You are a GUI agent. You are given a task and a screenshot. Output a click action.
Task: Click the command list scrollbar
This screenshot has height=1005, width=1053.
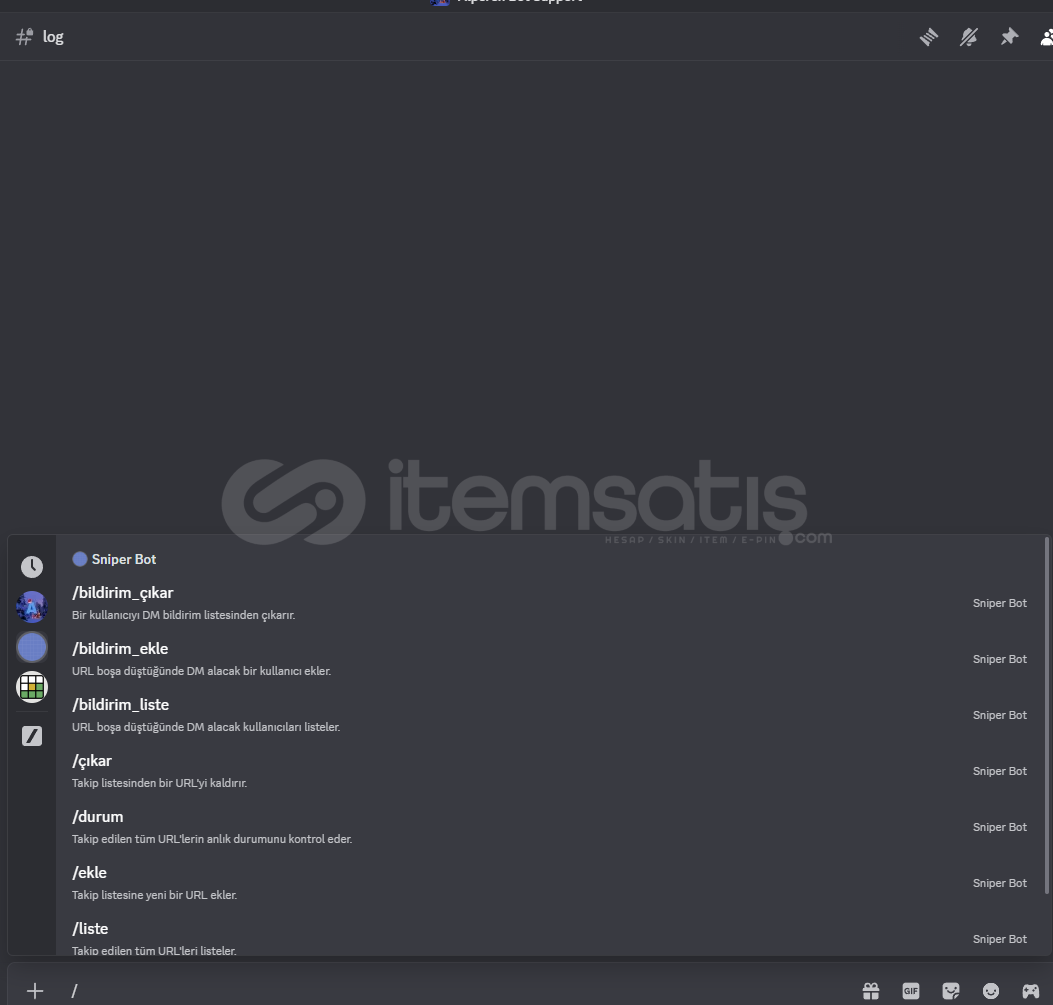[x=1046, y=715]
